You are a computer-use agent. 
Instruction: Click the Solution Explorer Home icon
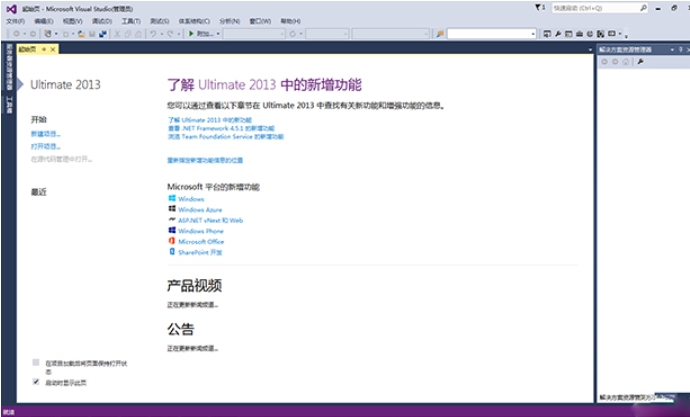(x=626, y=62)
